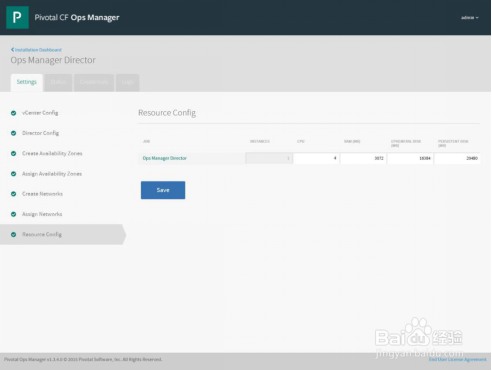Screen dimensions: 492x371
Task: Click the check icon beside Create Availability Zones
Action: click(13, 154)
